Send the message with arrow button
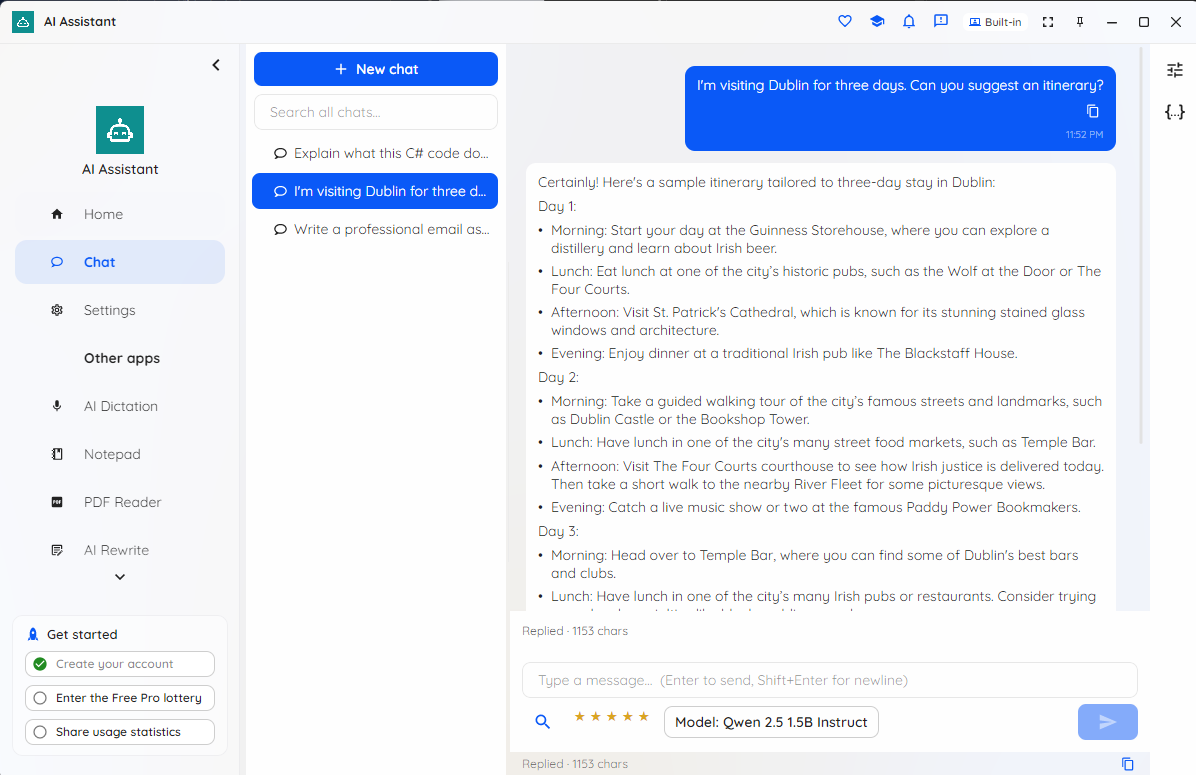Screen dimensions: 1196x775 coord(1108,722)
